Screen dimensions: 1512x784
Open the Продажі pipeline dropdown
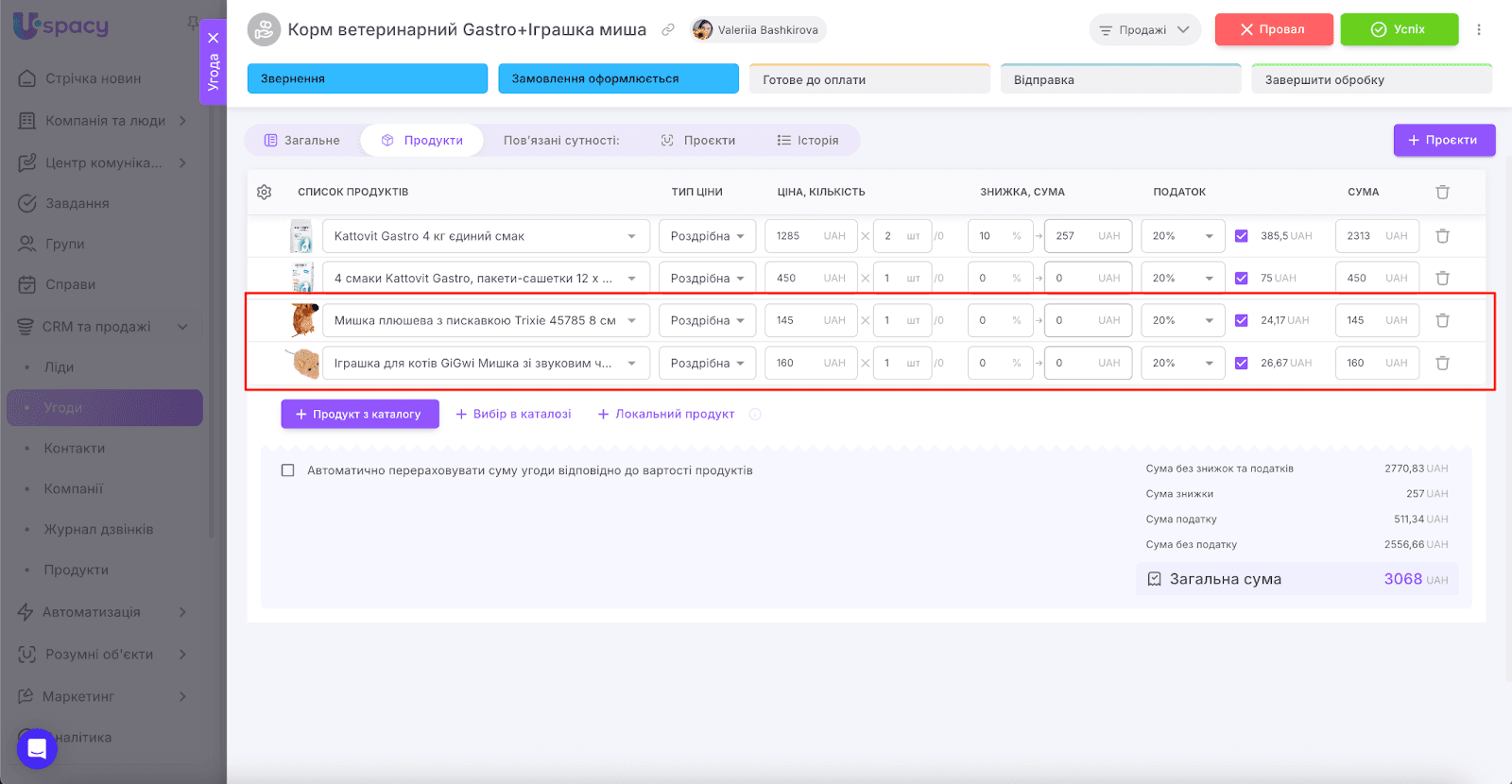pos(1144,30)
